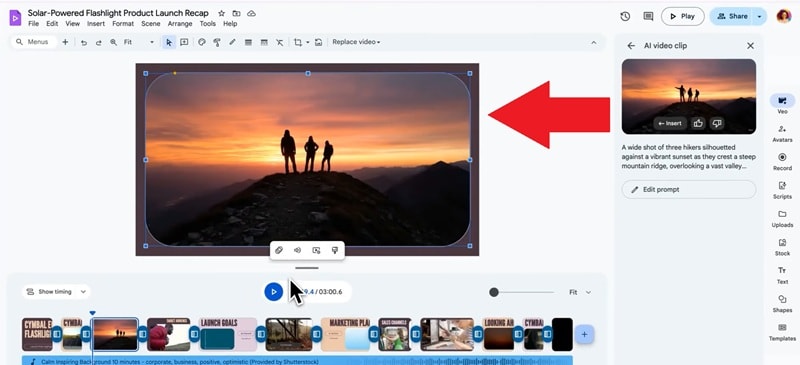Open the Scripts sidebar tab
Screen dimensions: 800x365
[782, 190]
